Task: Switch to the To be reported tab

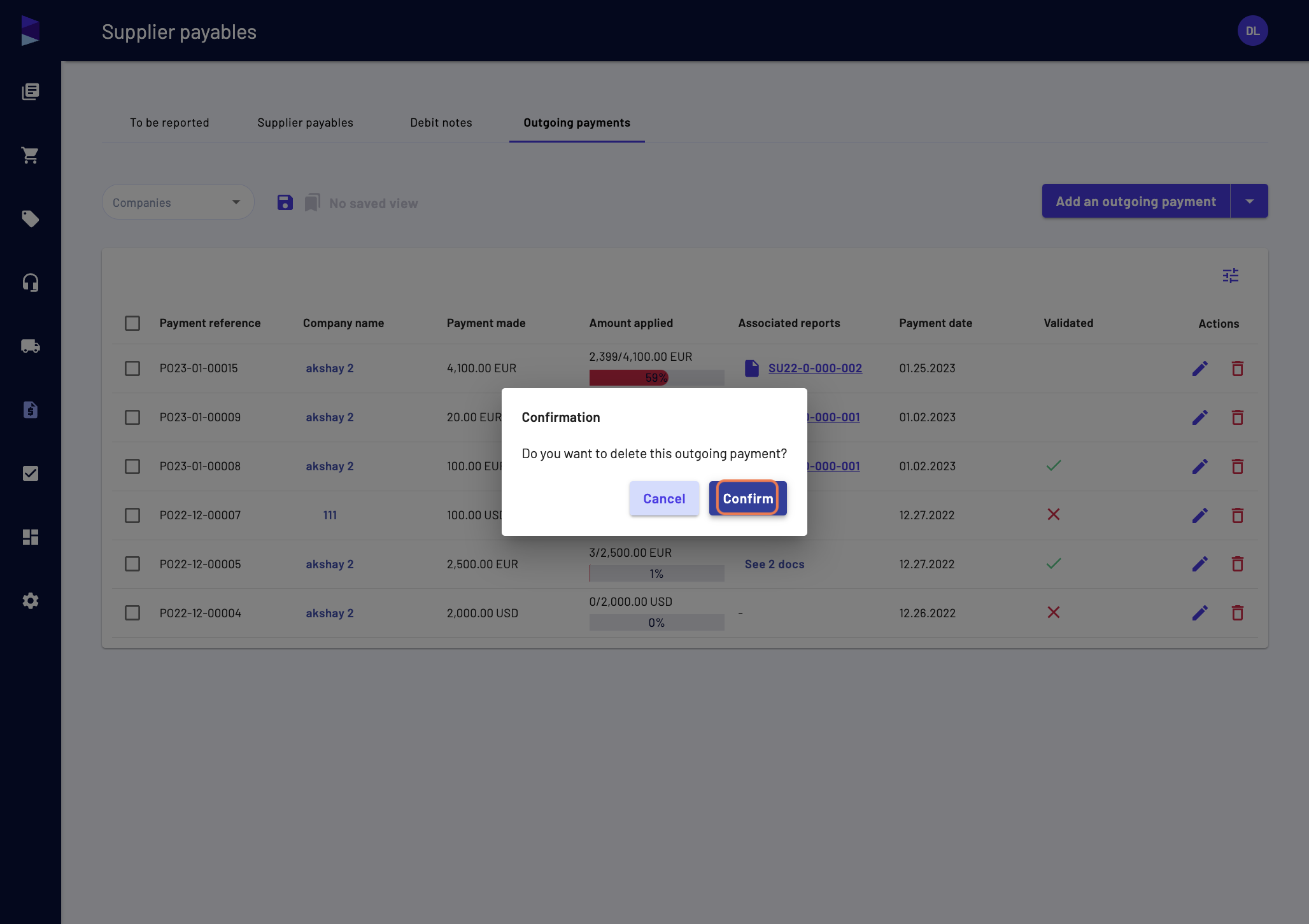Action: [x=169, y=123]
